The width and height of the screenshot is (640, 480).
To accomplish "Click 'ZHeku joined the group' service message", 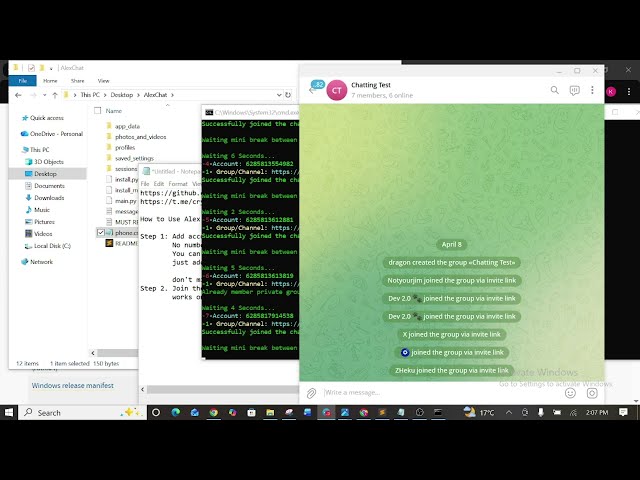I will (451, 370).
